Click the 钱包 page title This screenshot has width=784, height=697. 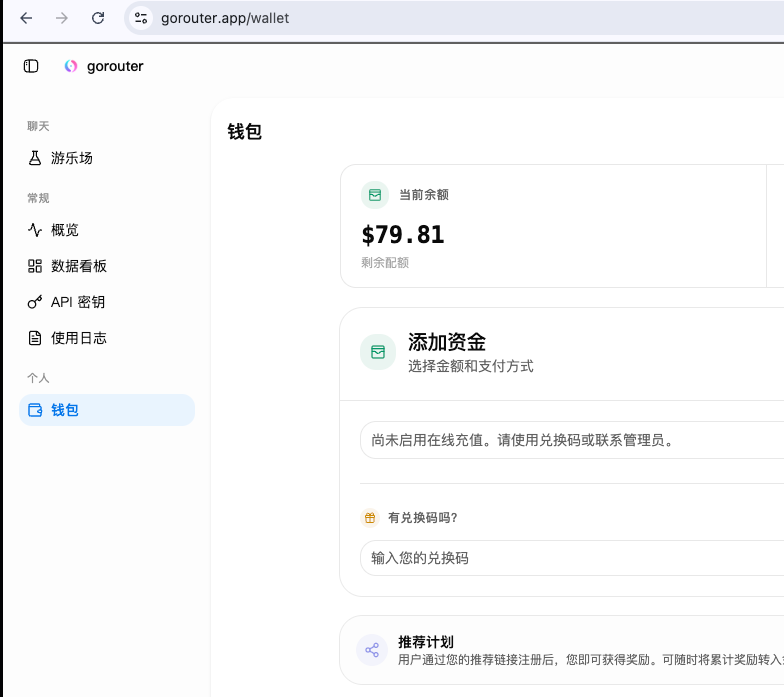(244, 132)
